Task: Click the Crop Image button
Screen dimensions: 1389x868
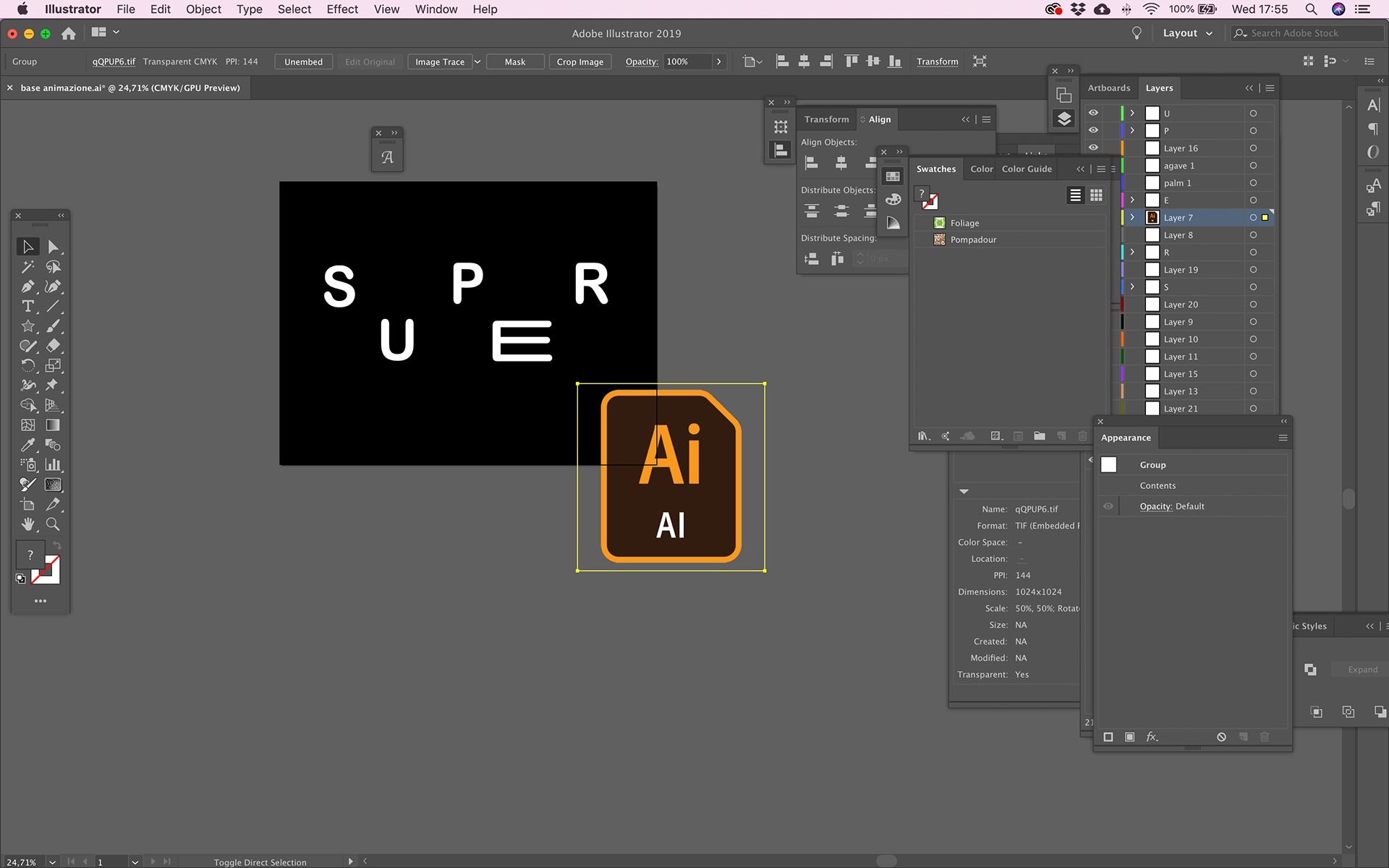Action: click(x=579, y=61)
